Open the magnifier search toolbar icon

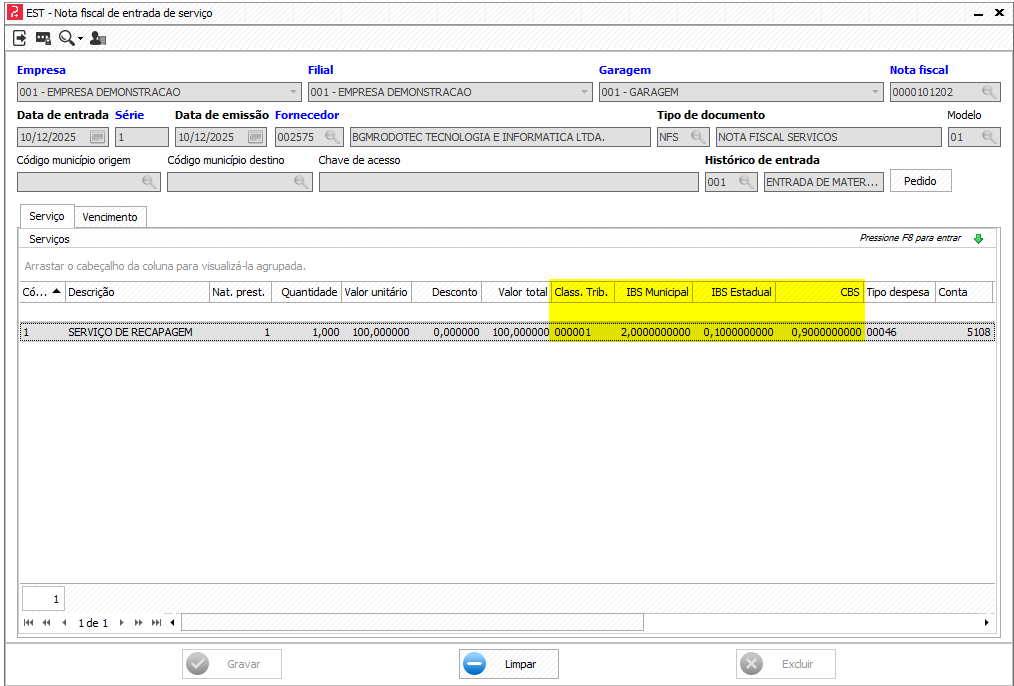pyautogui.click(x=66, y=38)
